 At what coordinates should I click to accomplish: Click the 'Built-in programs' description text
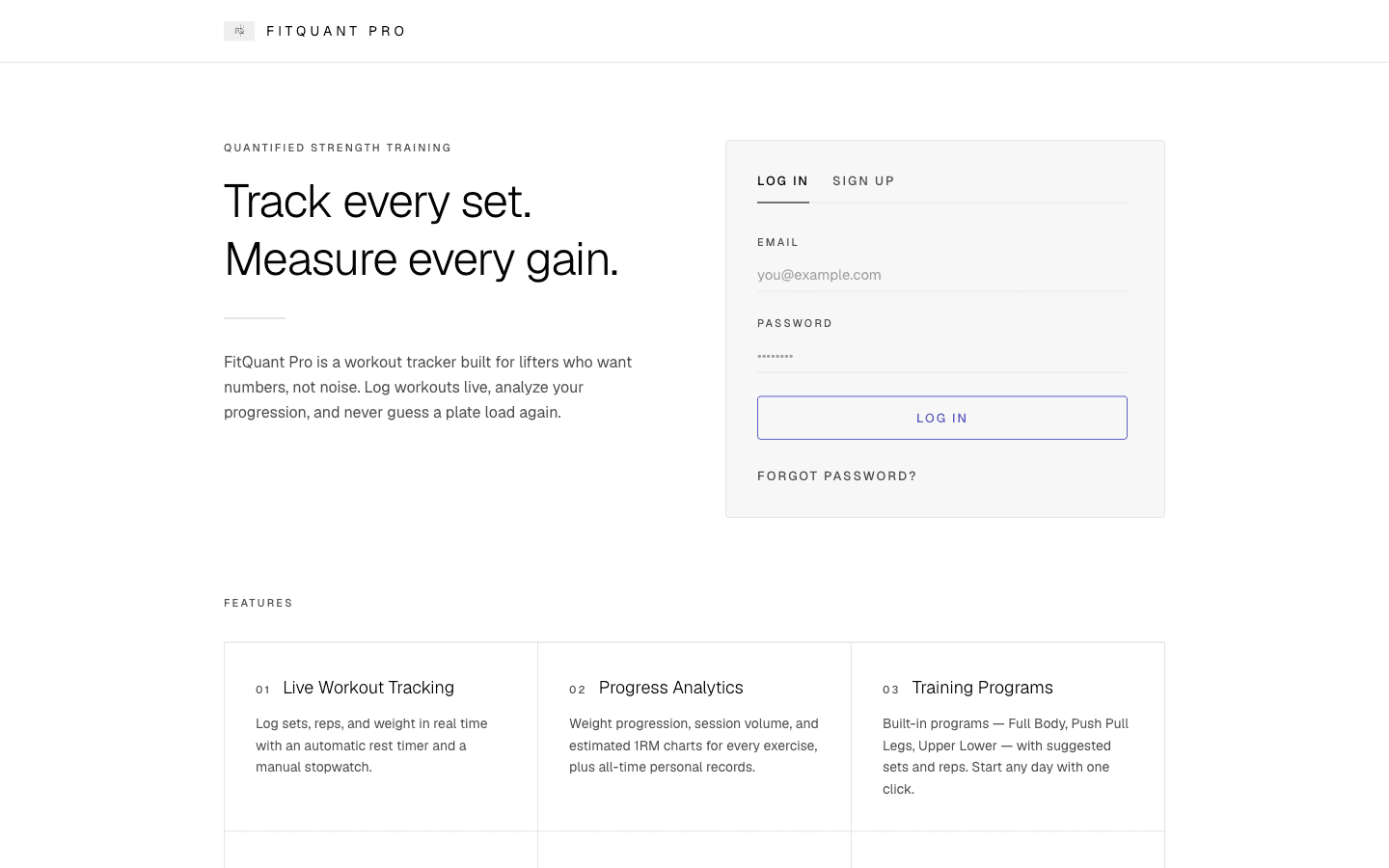(1005, 756)
